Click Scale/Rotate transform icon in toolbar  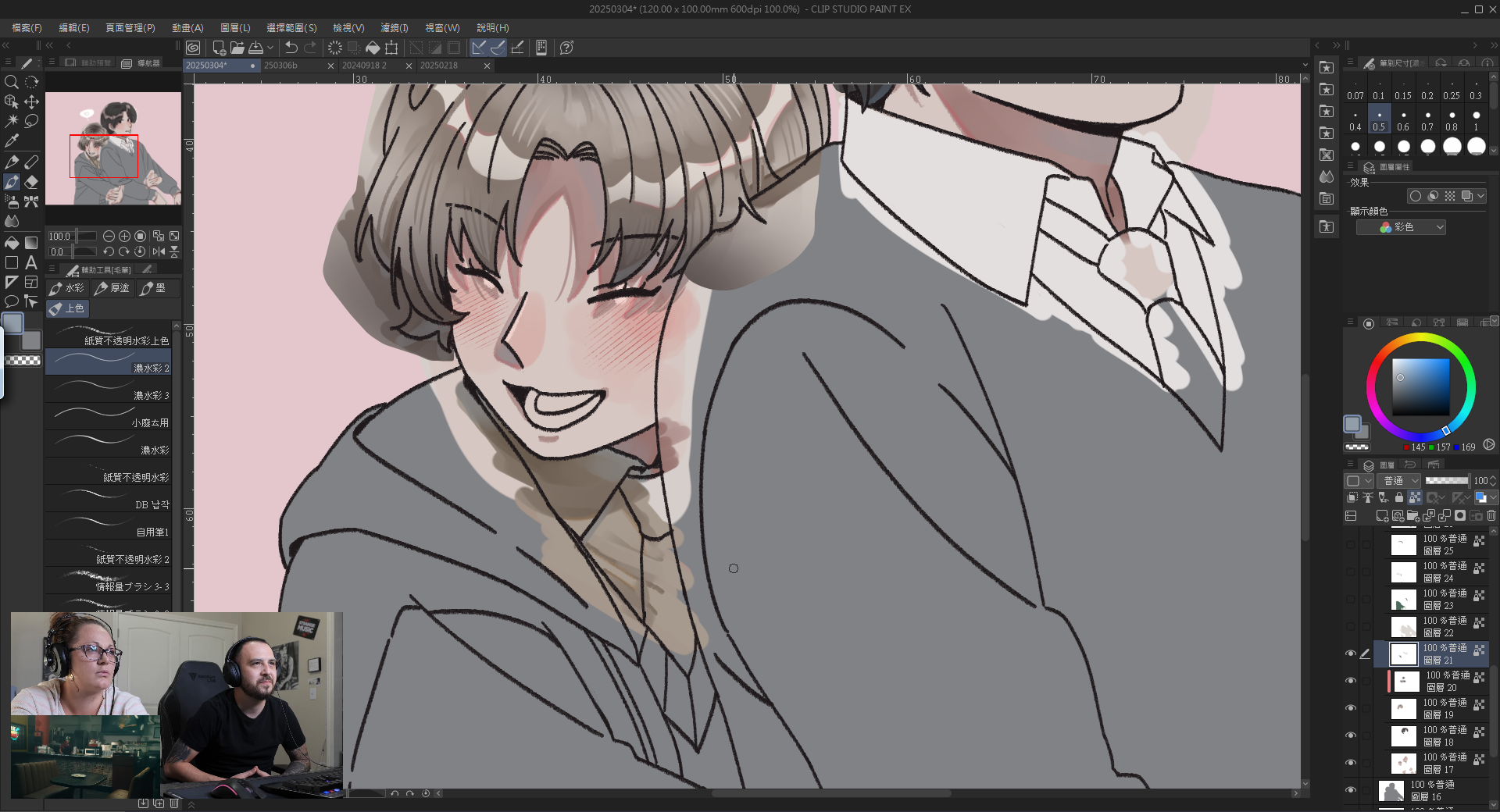[391, 48]
